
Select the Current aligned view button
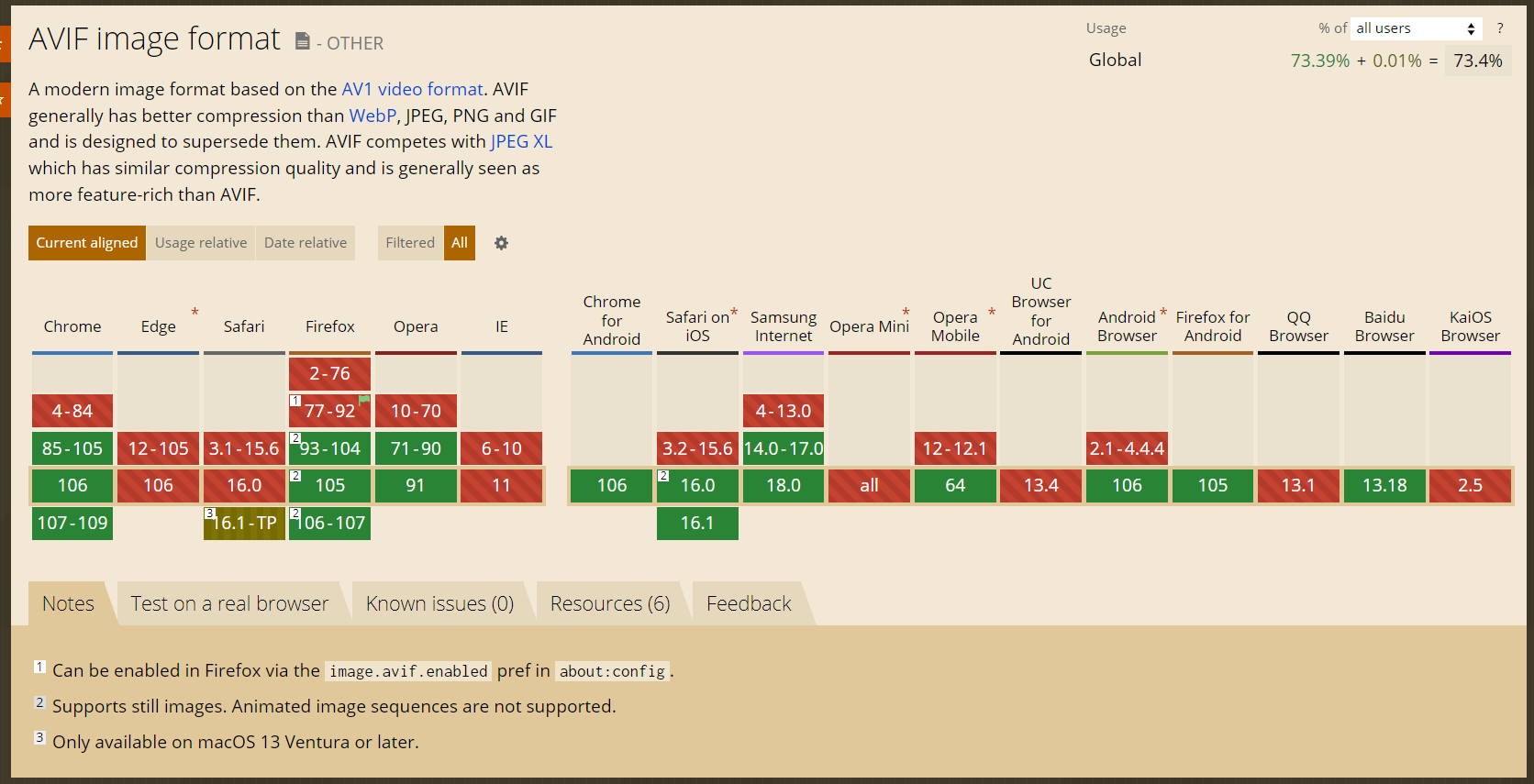click(87, 243)
